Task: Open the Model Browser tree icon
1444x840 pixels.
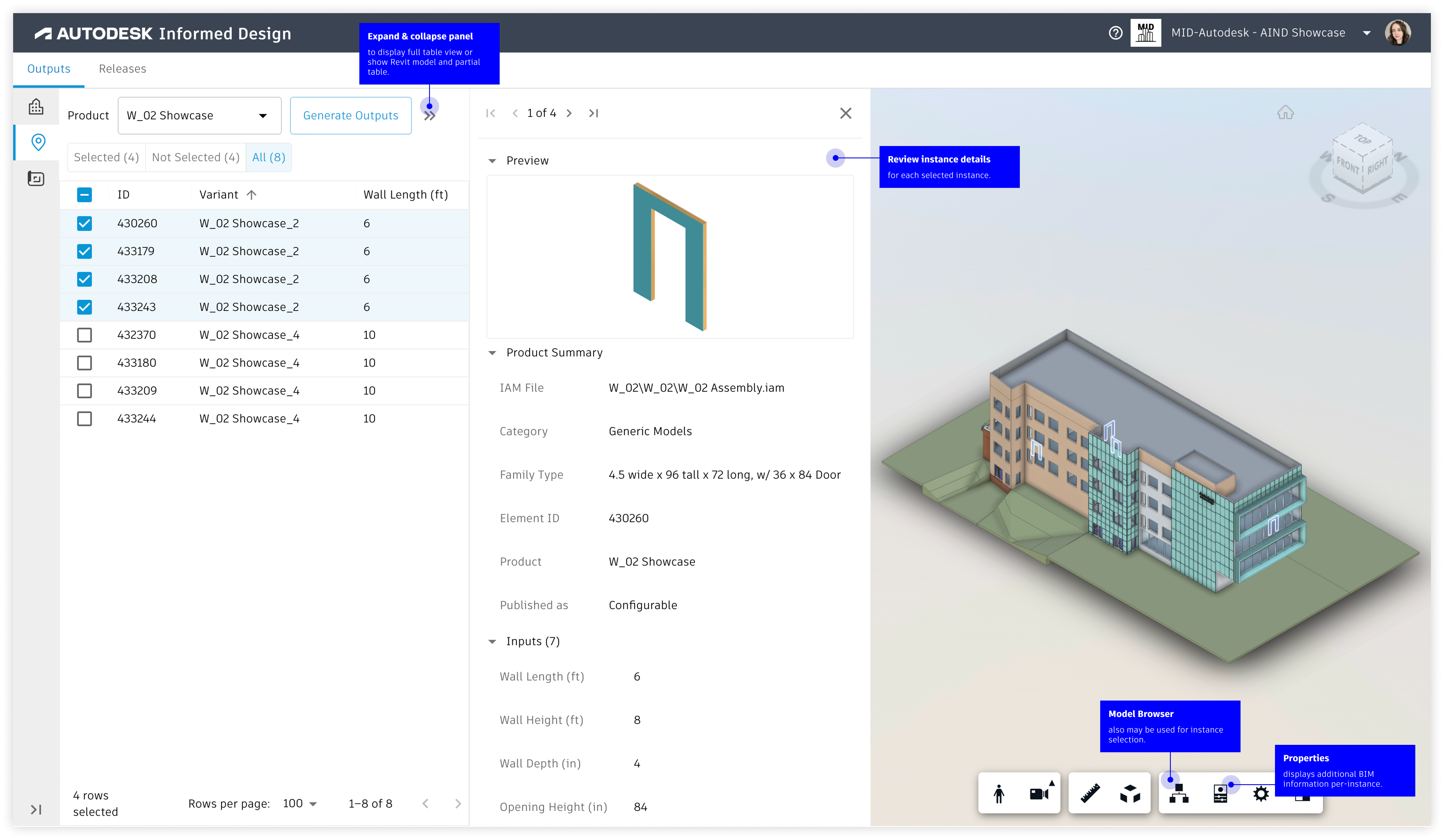Action: [x=1179, y=794]
